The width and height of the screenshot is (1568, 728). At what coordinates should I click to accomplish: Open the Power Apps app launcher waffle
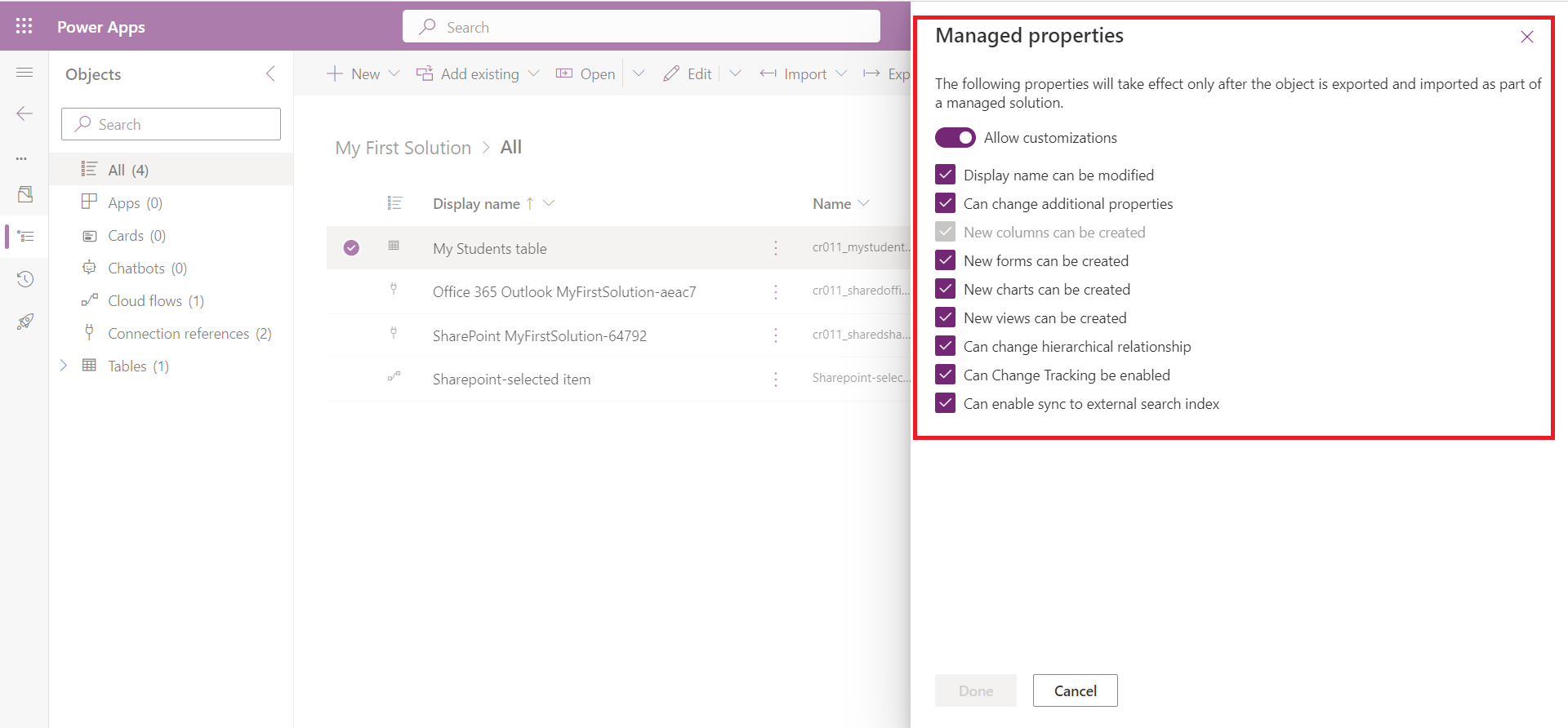(x=24, y=26)
